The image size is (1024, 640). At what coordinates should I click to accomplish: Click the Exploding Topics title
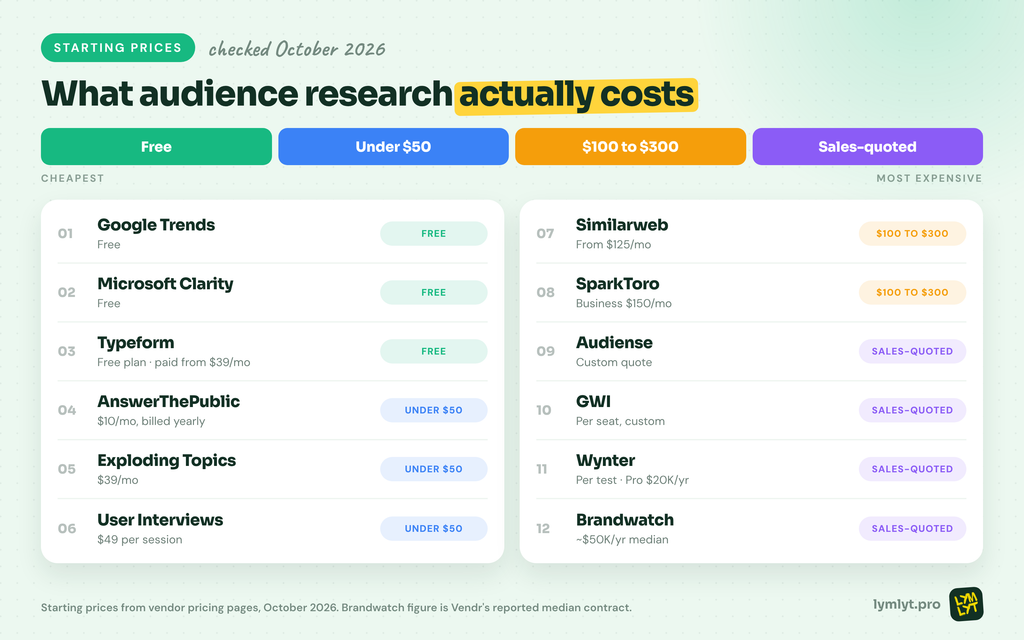[x=167, y=460]
